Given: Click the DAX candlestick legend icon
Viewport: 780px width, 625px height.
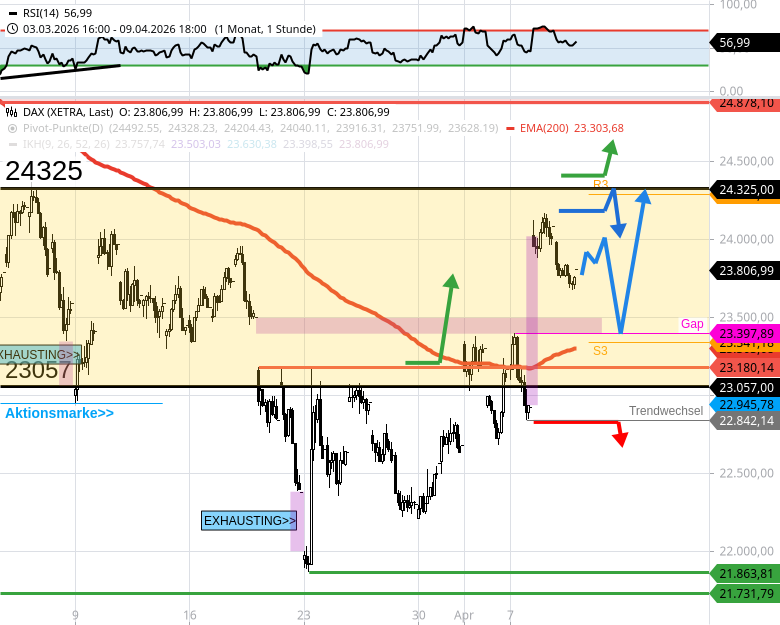Looking at the screenshot, I should 11,113.
